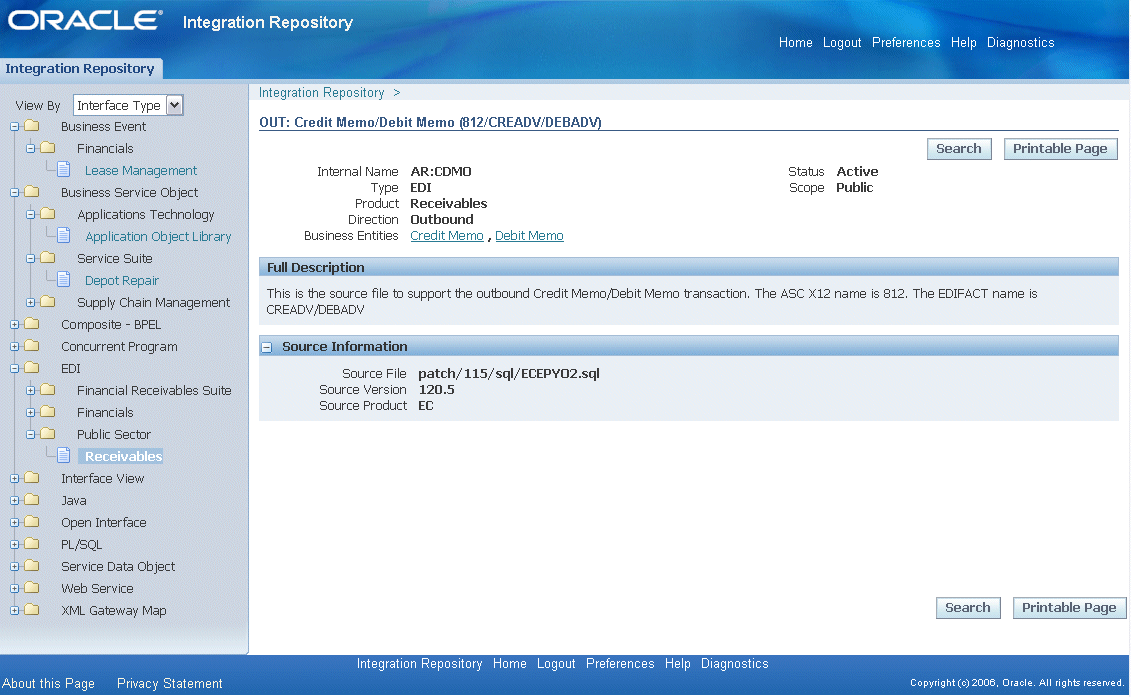Viewport: 1131px width, 697px height.
Task: Open the Application Object Library link
Action: 158,237
